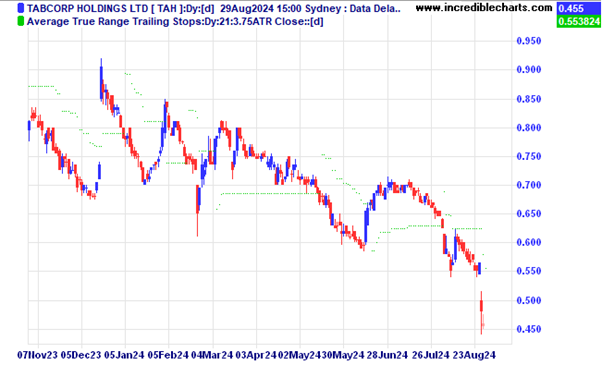Click the green ATR Trailing Stops legend marker
This screenshot has width=602, height=365.
pos(21,21)
